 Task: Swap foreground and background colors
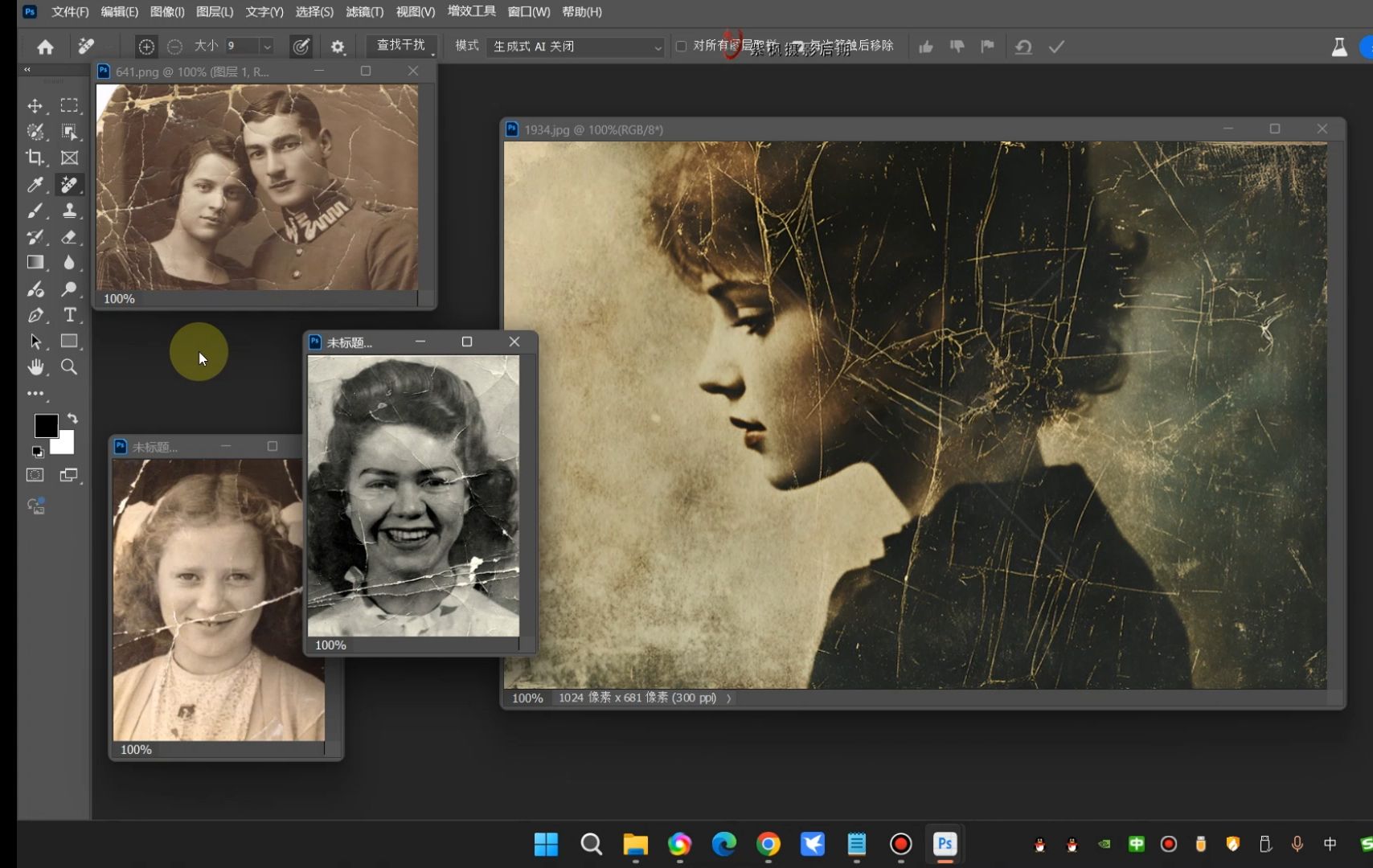[72, 419]
